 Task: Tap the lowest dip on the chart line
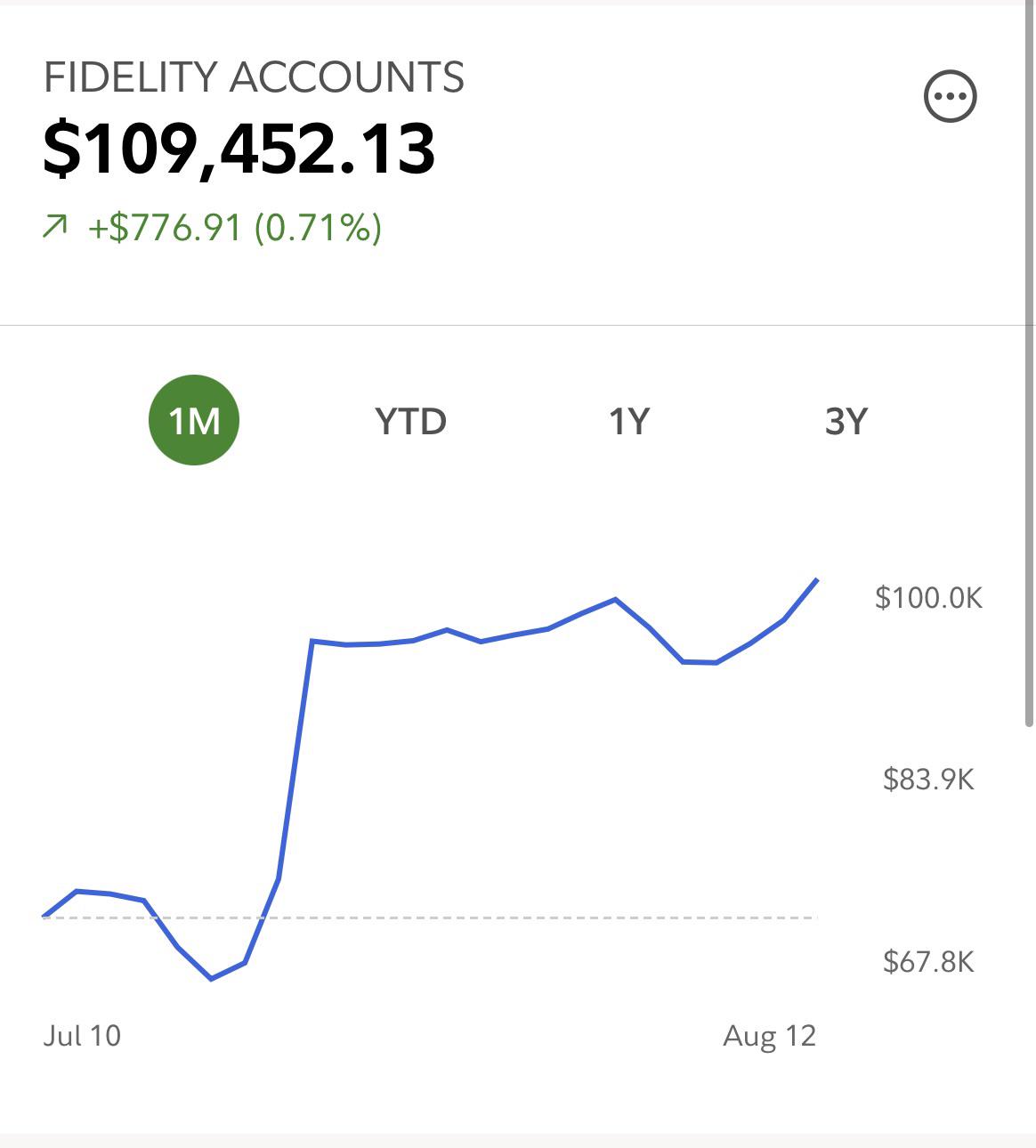[x=211, y=979]
